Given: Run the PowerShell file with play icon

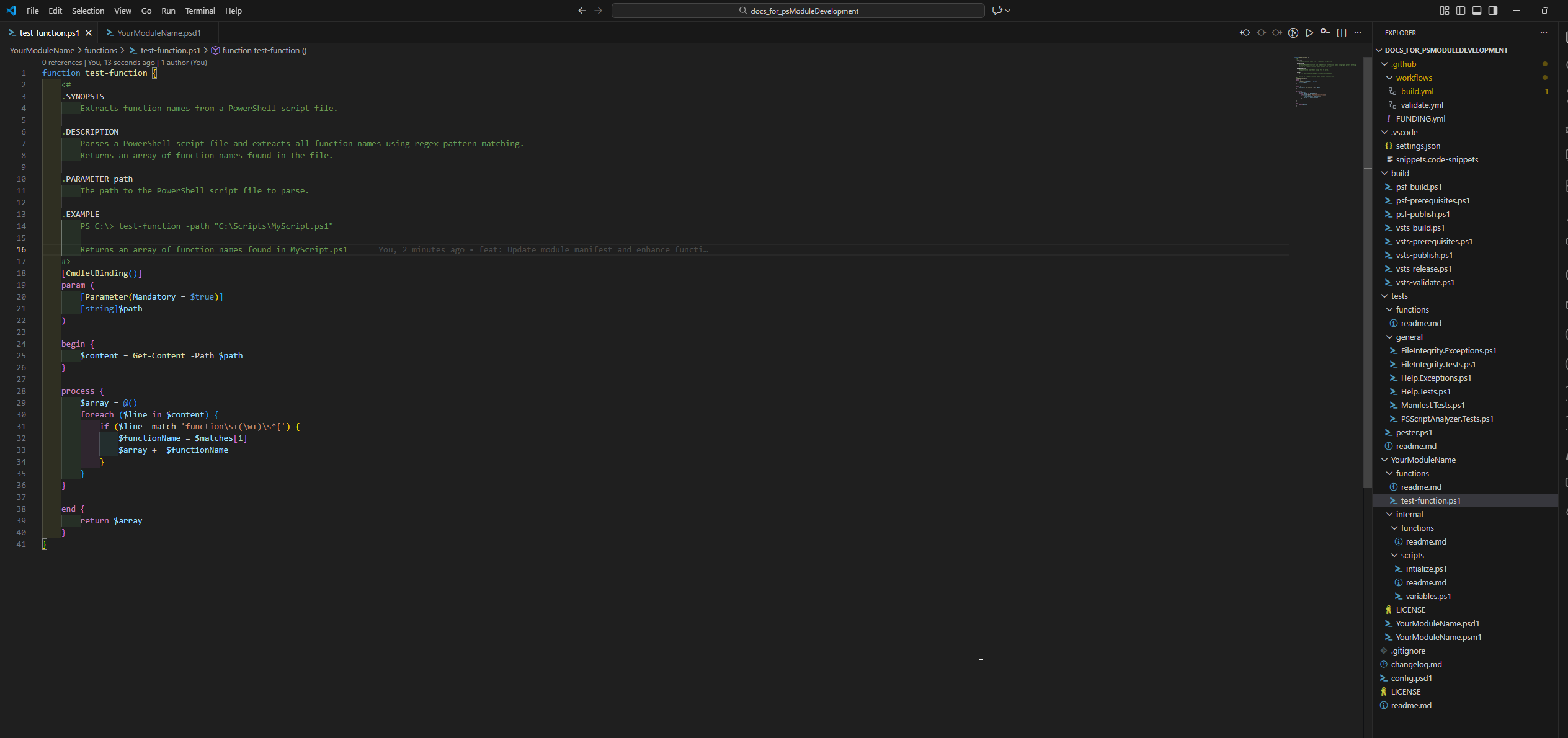Looking at the screenshot, I should (x=1309, y=33).
